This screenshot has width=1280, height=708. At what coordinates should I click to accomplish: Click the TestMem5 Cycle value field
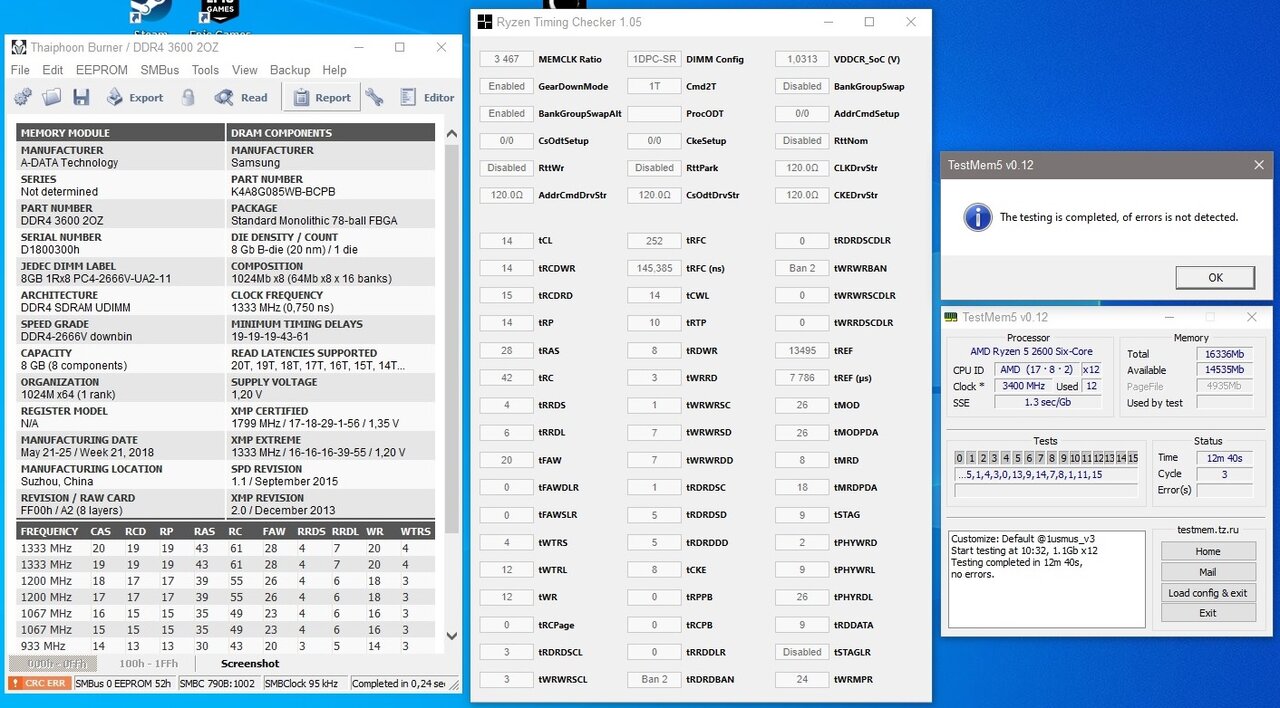click(1224, 474)
